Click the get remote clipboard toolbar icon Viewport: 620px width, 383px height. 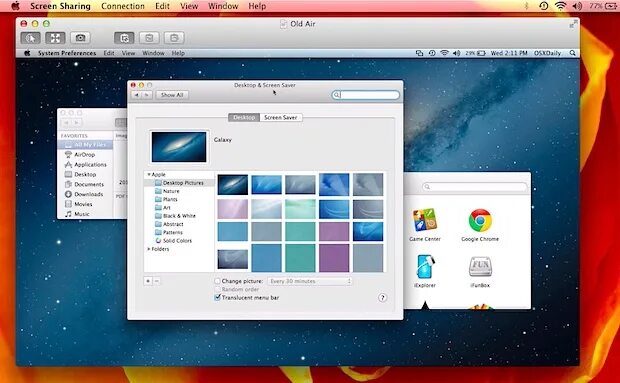pos(149,38)
